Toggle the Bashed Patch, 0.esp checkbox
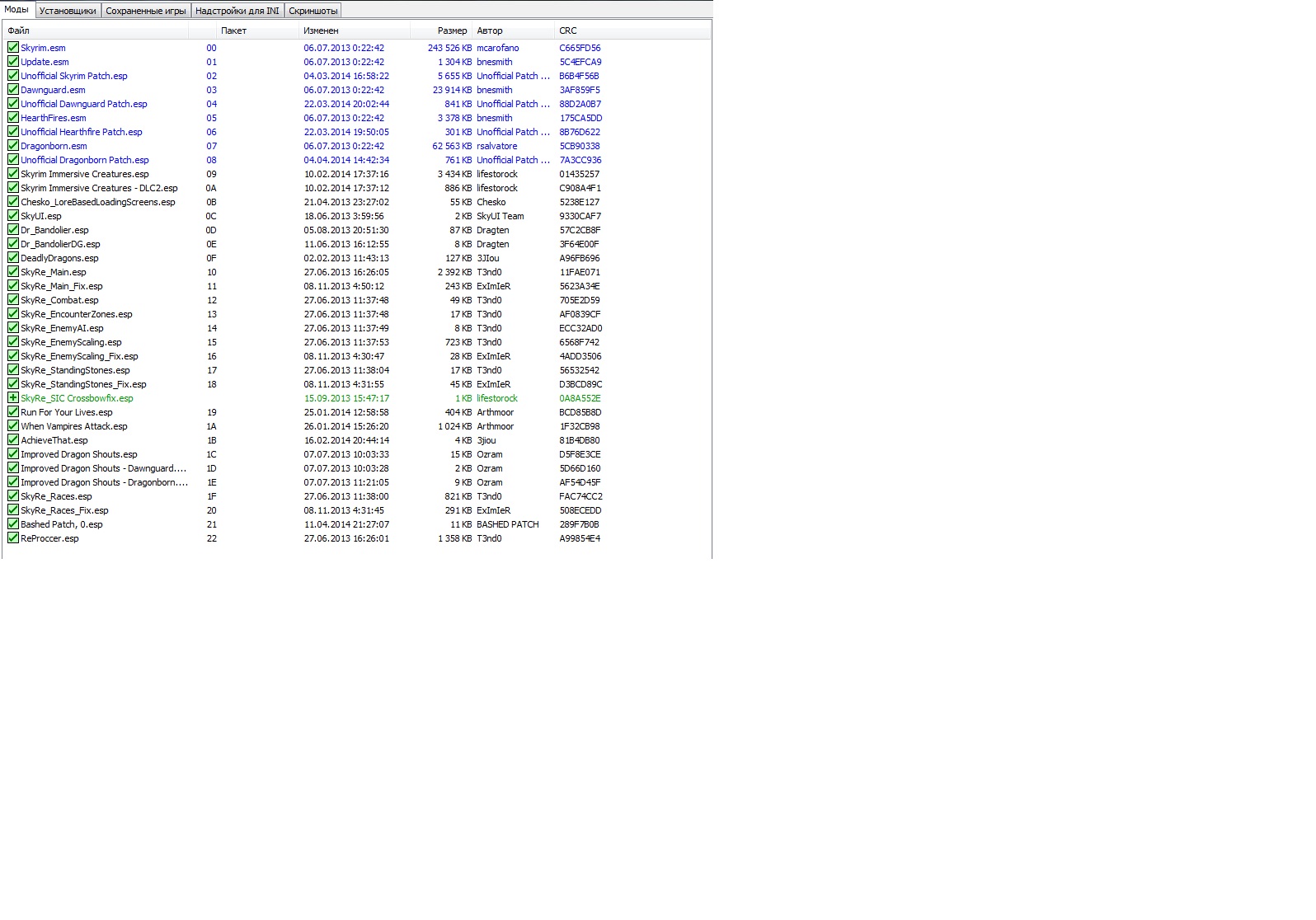 [13, 524]
